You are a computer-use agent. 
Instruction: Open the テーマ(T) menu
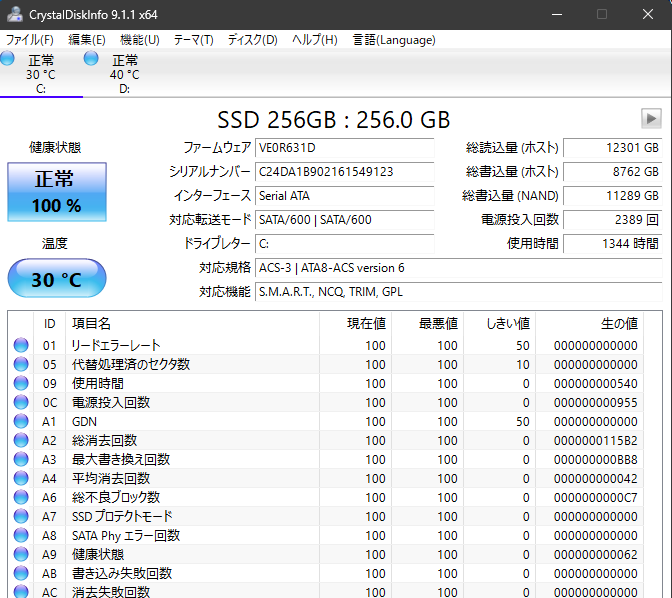pos(193,40)
